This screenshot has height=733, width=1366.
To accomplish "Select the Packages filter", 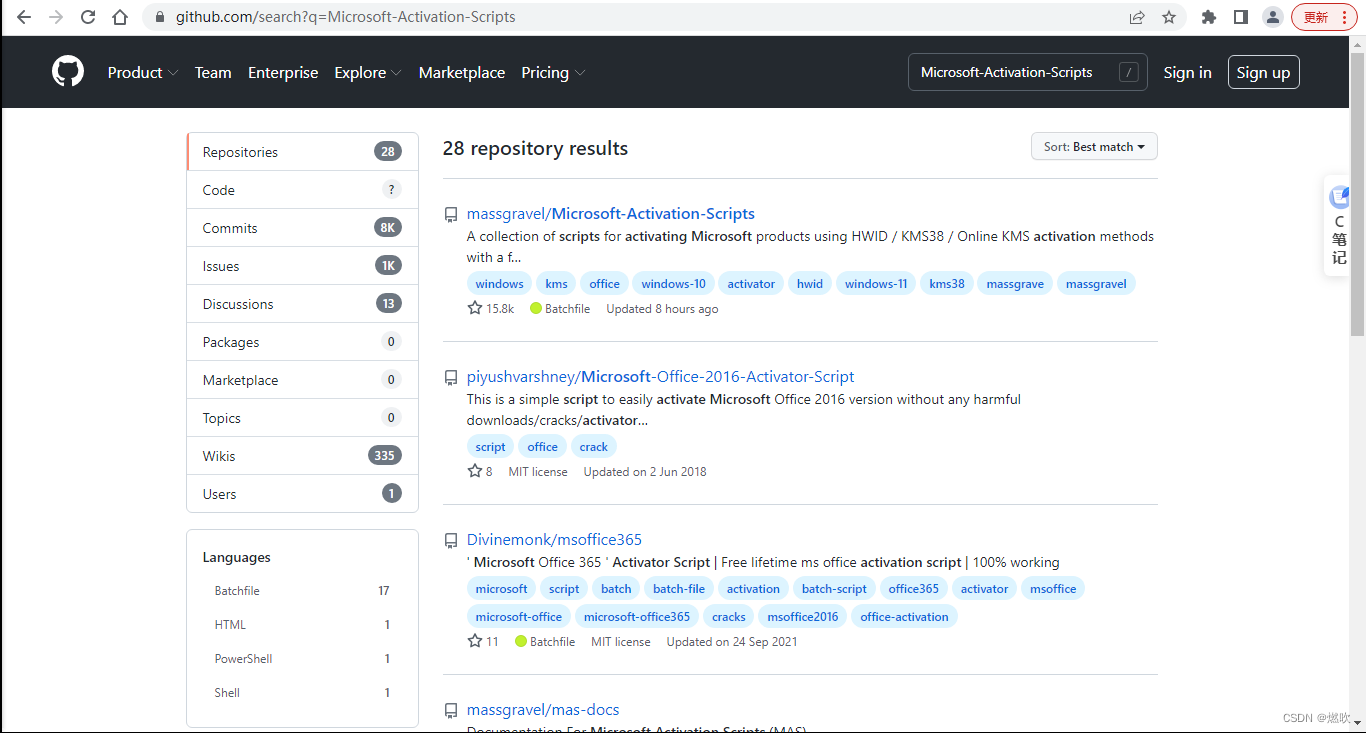I will pos(302,342).
